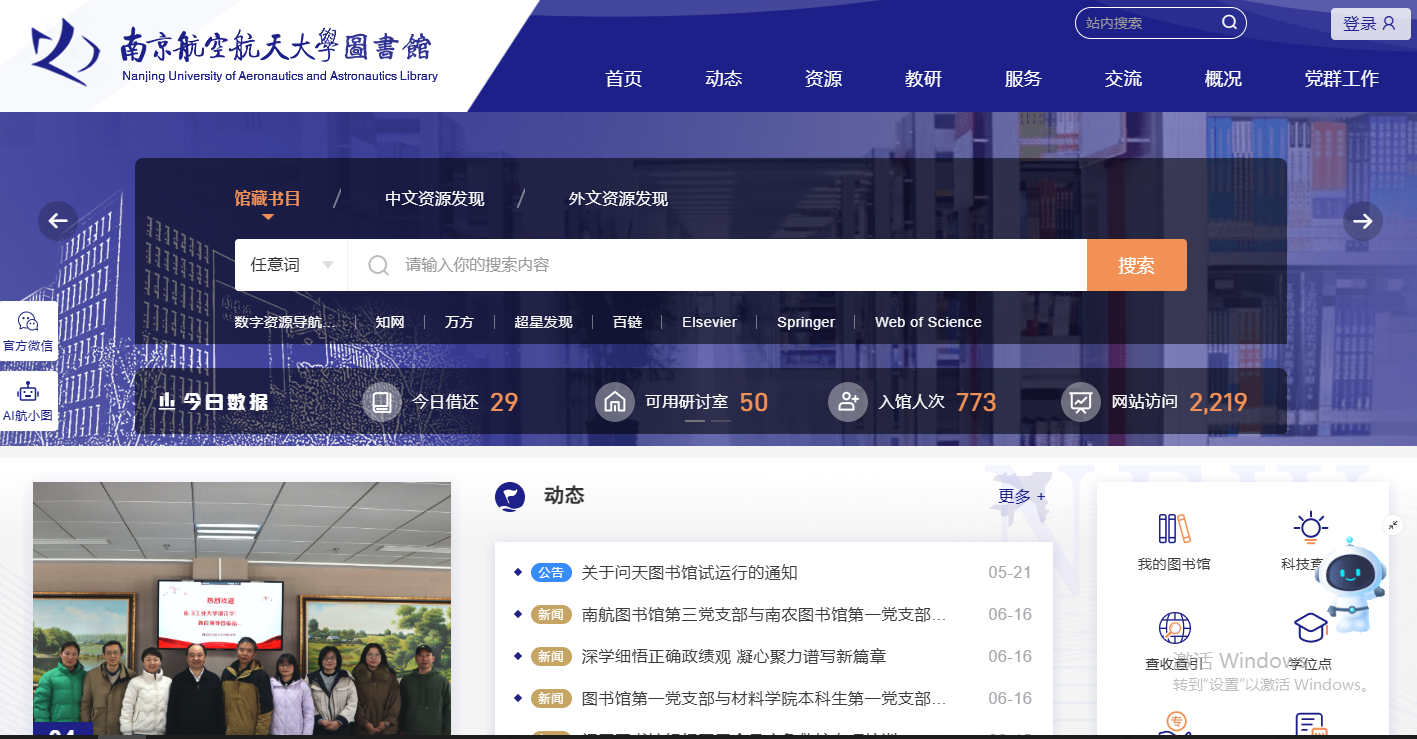Open the 动态 navigation menu

pyautogui.click(x=723, y=79)
